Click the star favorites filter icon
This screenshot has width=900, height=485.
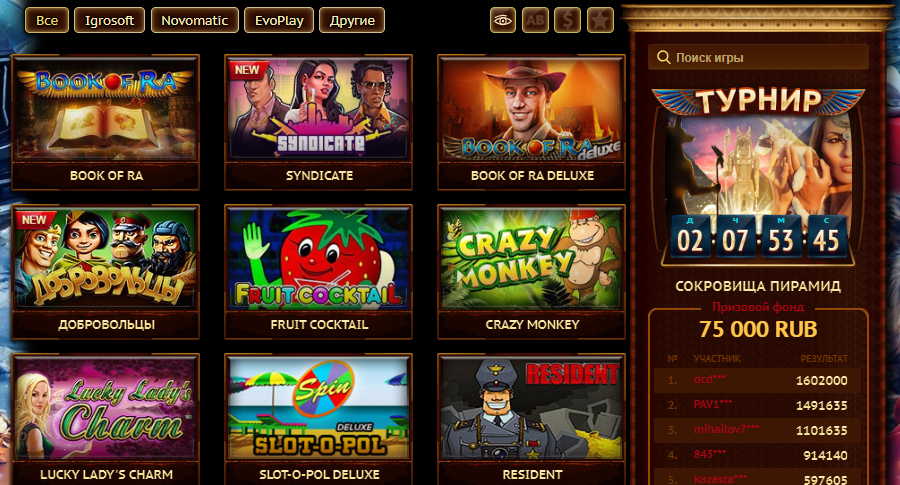click(600, 21)
